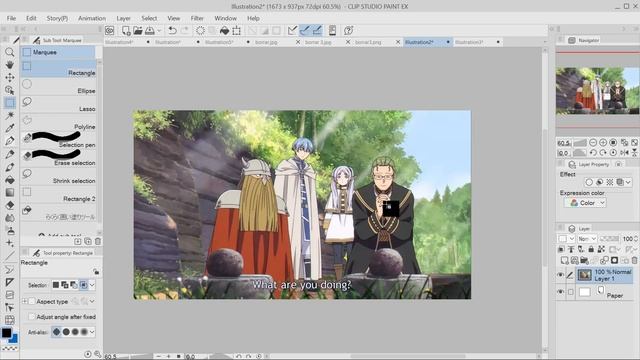Expand the Anti-alias dropdown arrow
Screen dimensions: 640x360
click(92, 332)
